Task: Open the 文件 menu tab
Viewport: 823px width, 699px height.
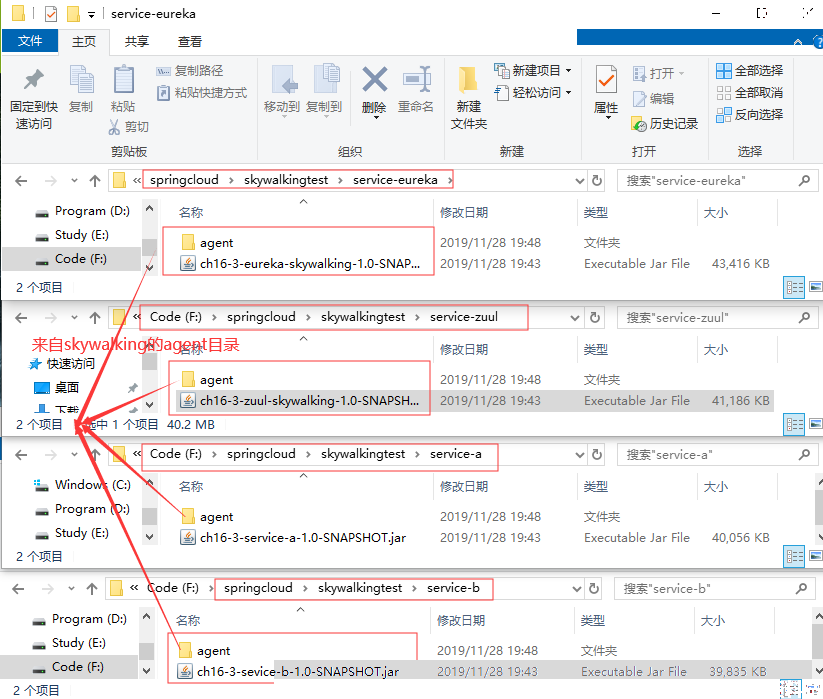Action: point(30,41)
